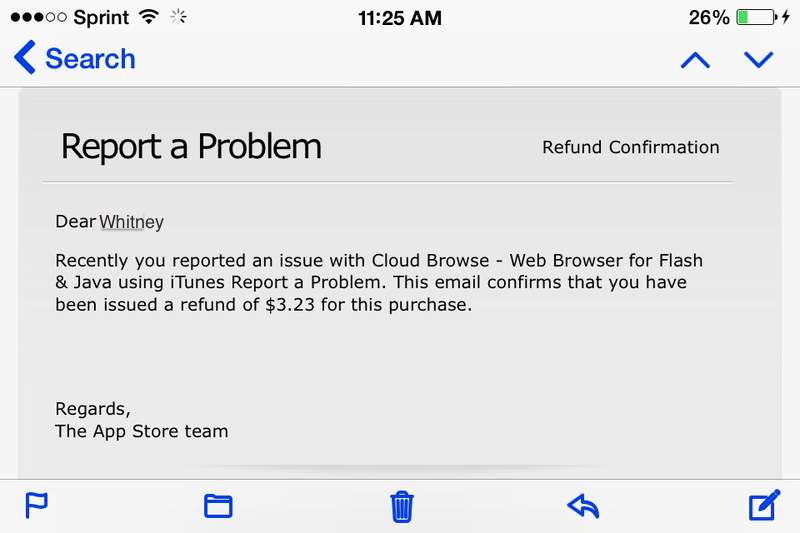This screenshot has height=533, width=800.
Task: Tap the Report a Problem heading
Action: [191, 147]
